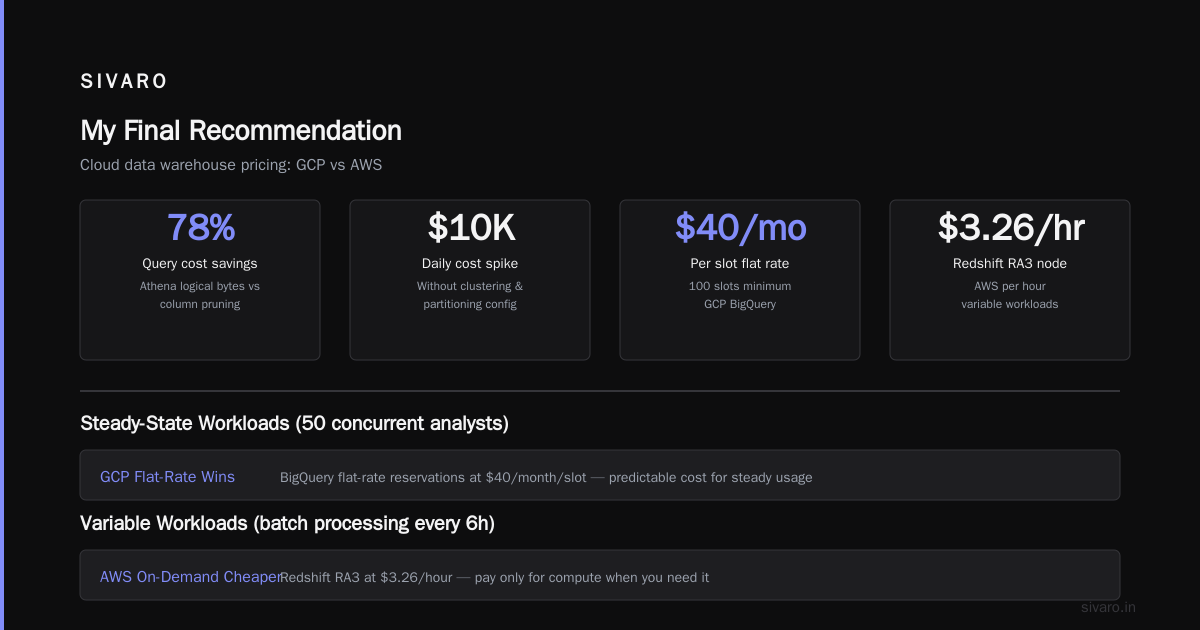
Task: Click the 78% figure
Action: pos(200,228)
